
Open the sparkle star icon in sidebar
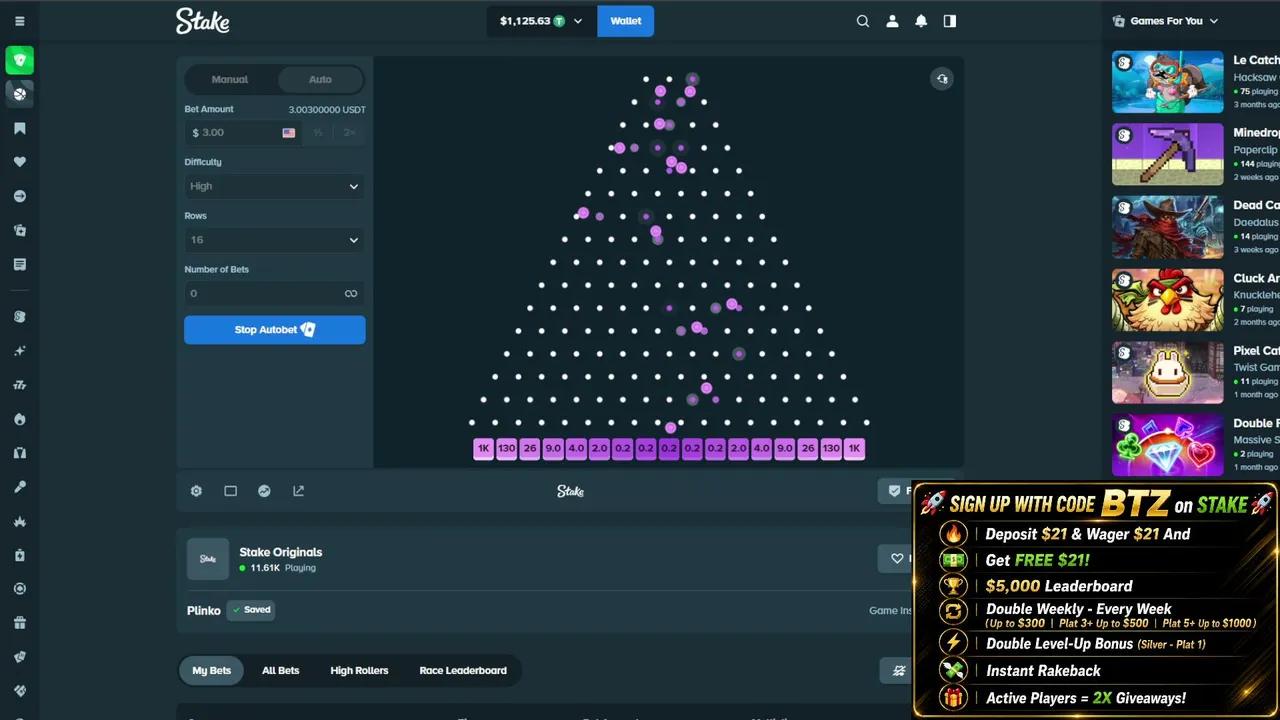click(19, 351)
